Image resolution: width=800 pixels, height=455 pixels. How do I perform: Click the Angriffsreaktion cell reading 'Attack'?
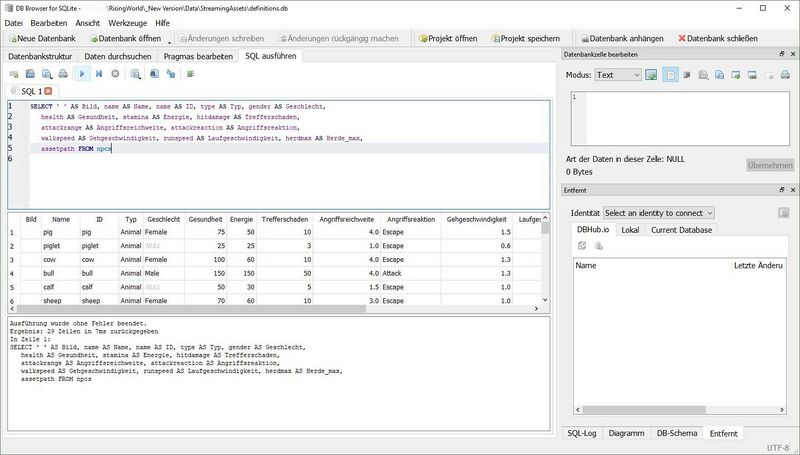[411, 273]
